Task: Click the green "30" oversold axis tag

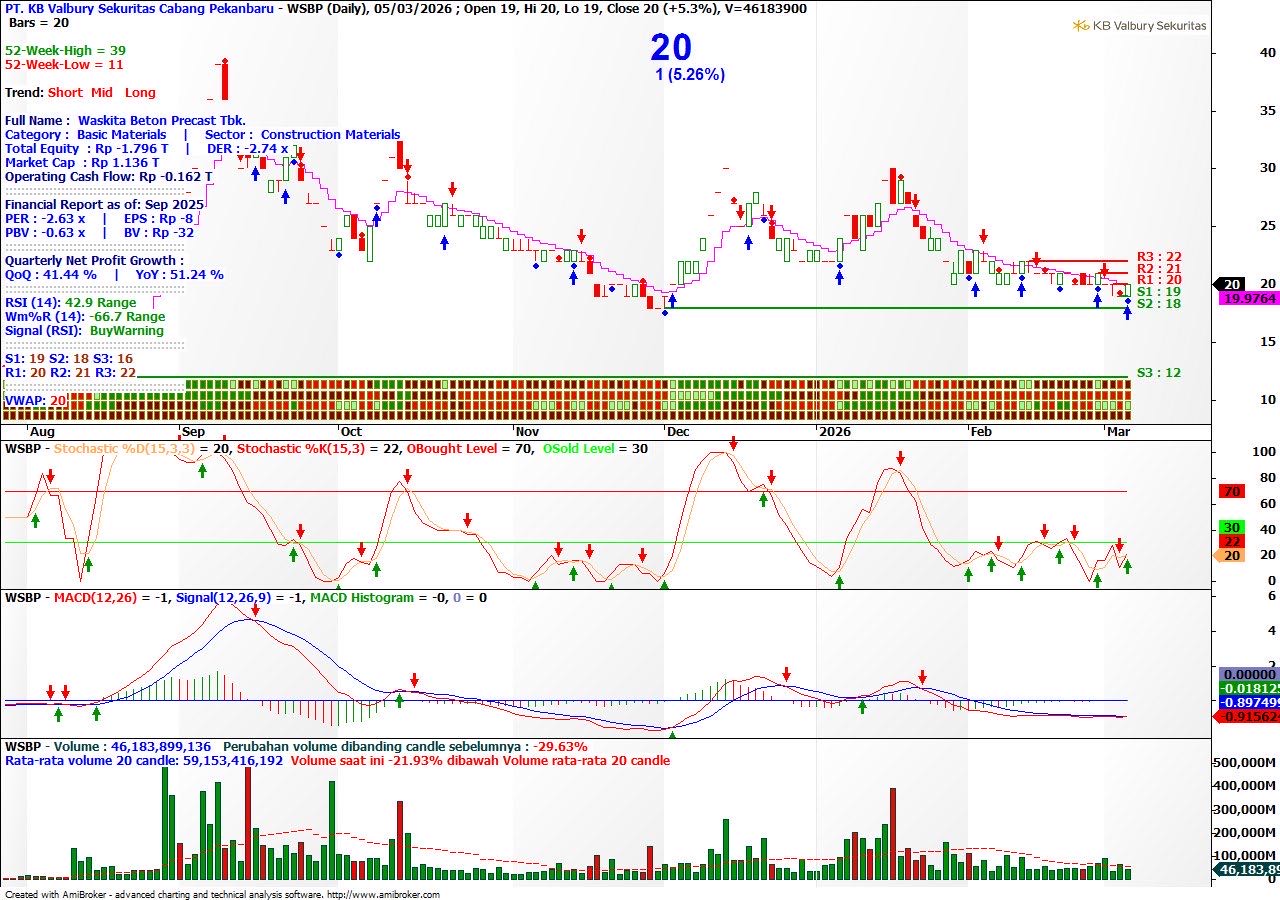Action: click(x=1233, y=528)
